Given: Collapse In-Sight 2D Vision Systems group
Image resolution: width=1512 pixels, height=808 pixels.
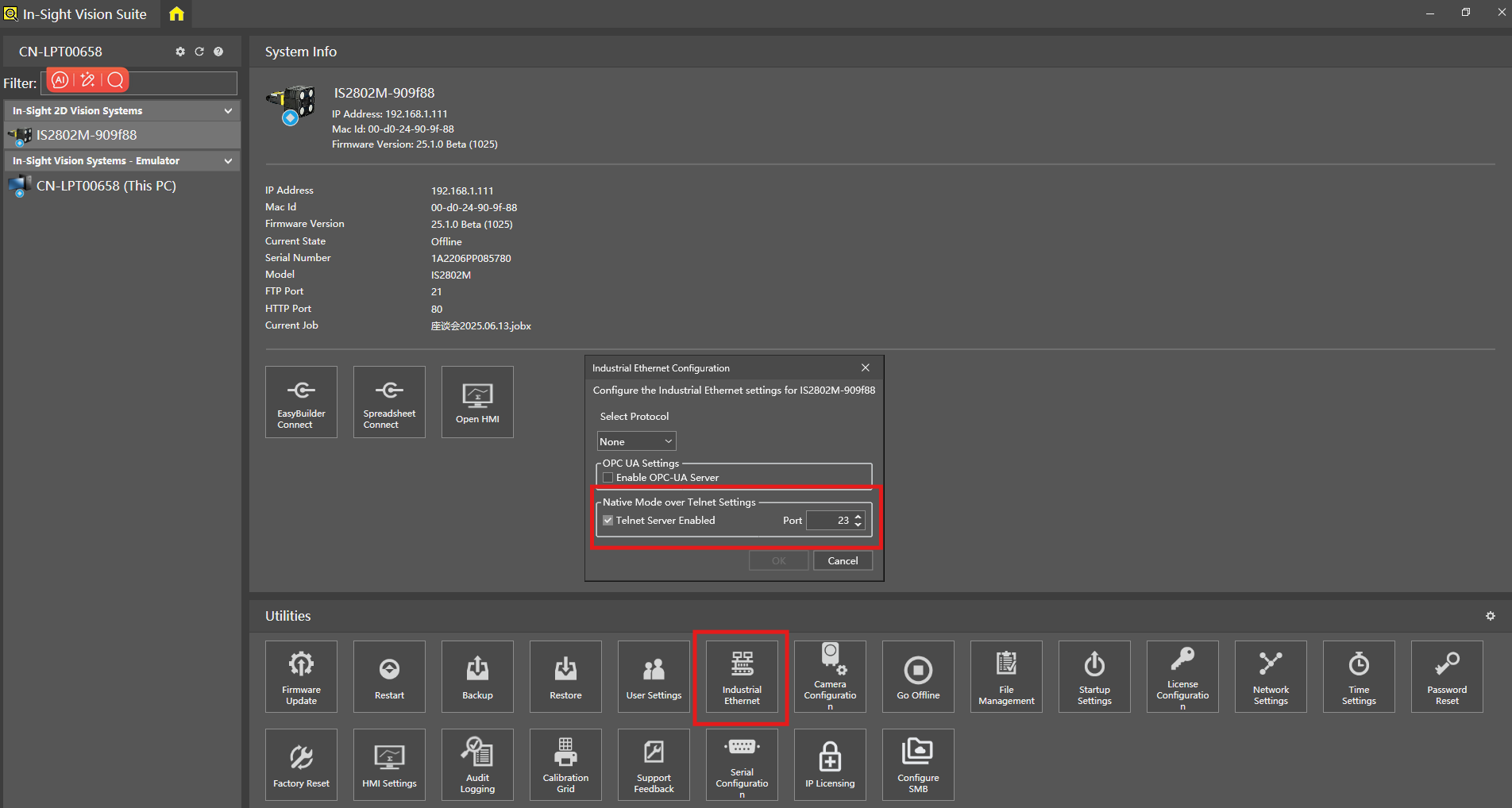Looking at the screenshot, I should pos(228,111).
